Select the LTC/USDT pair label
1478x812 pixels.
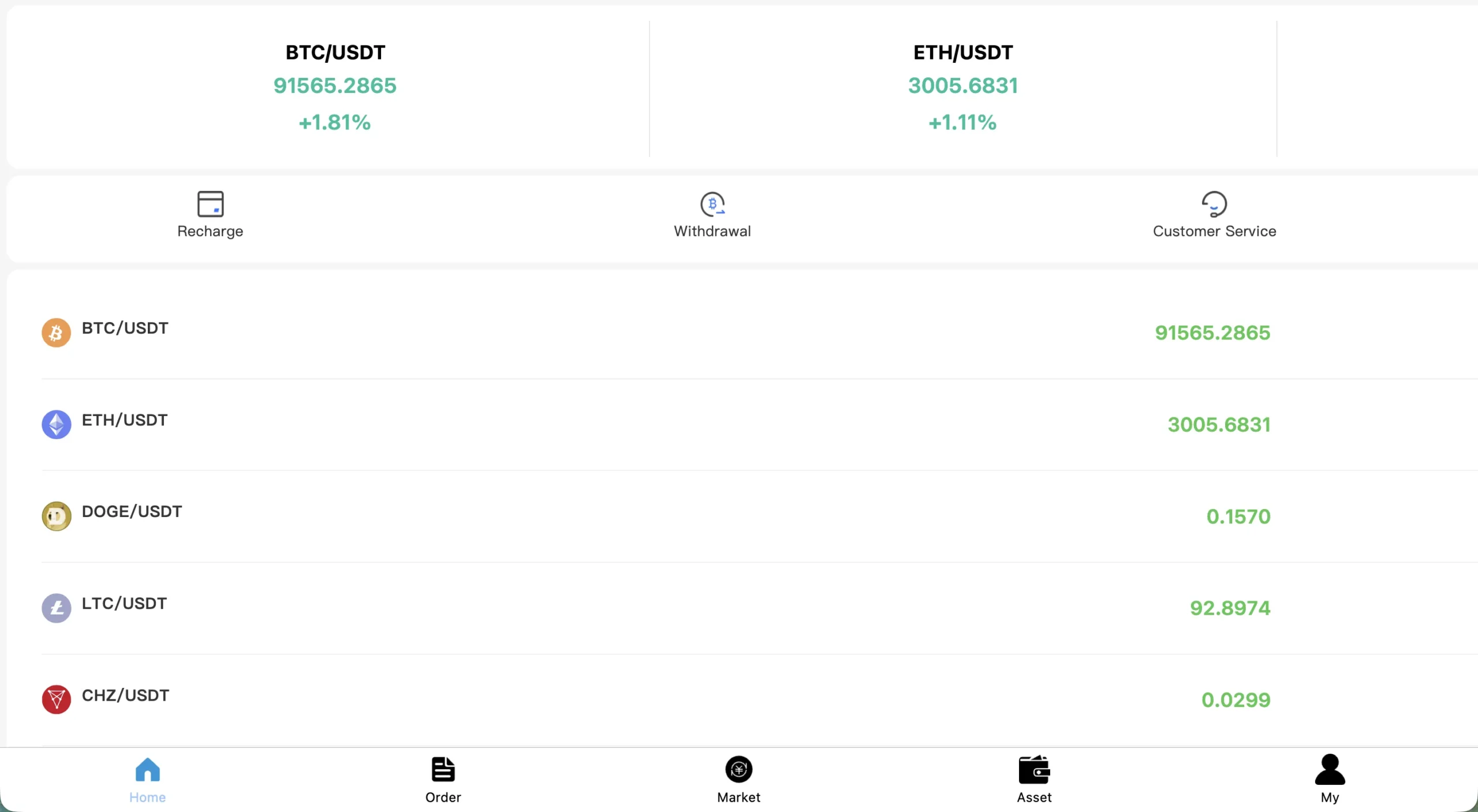124,603
